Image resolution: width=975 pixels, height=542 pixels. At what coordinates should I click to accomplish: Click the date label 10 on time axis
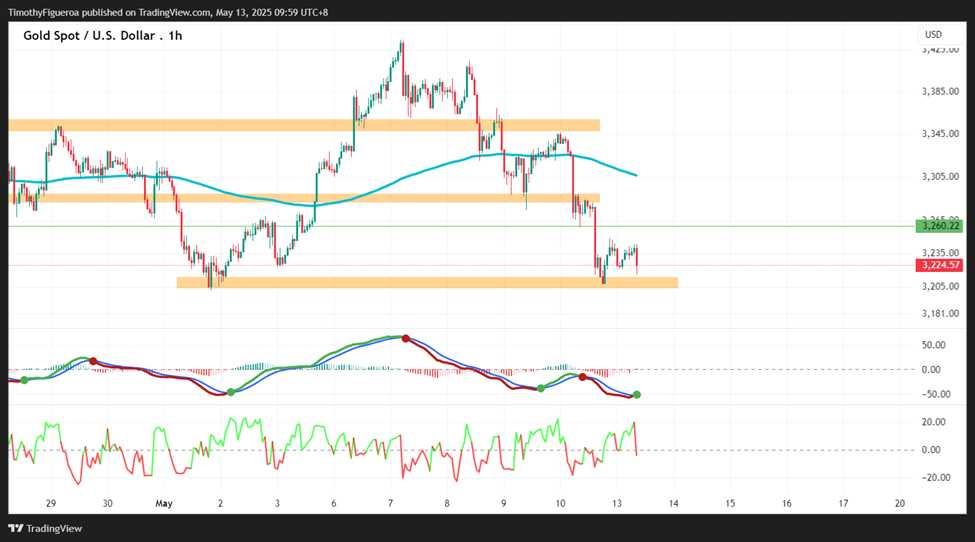tap(560, 503)
